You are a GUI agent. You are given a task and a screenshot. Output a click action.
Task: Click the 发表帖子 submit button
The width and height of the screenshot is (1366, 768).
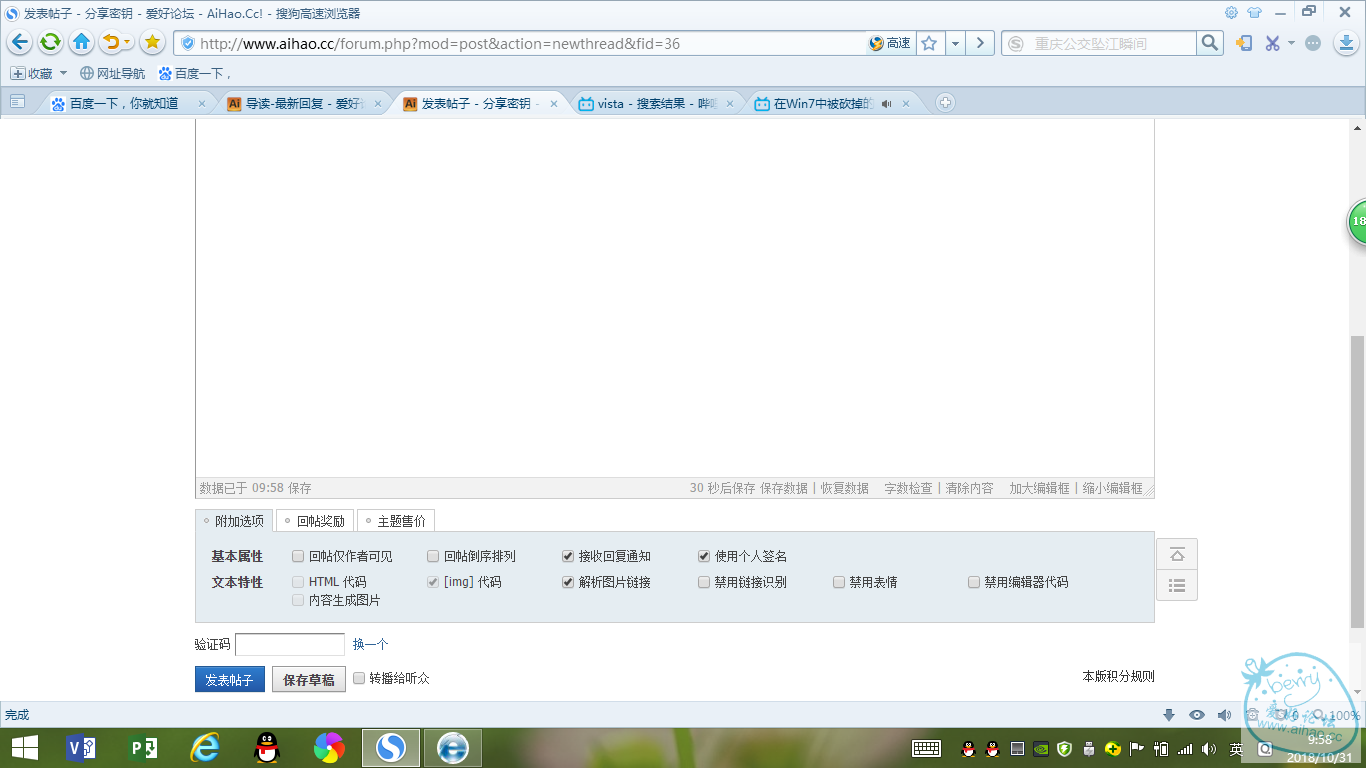[x=230, y=678]
